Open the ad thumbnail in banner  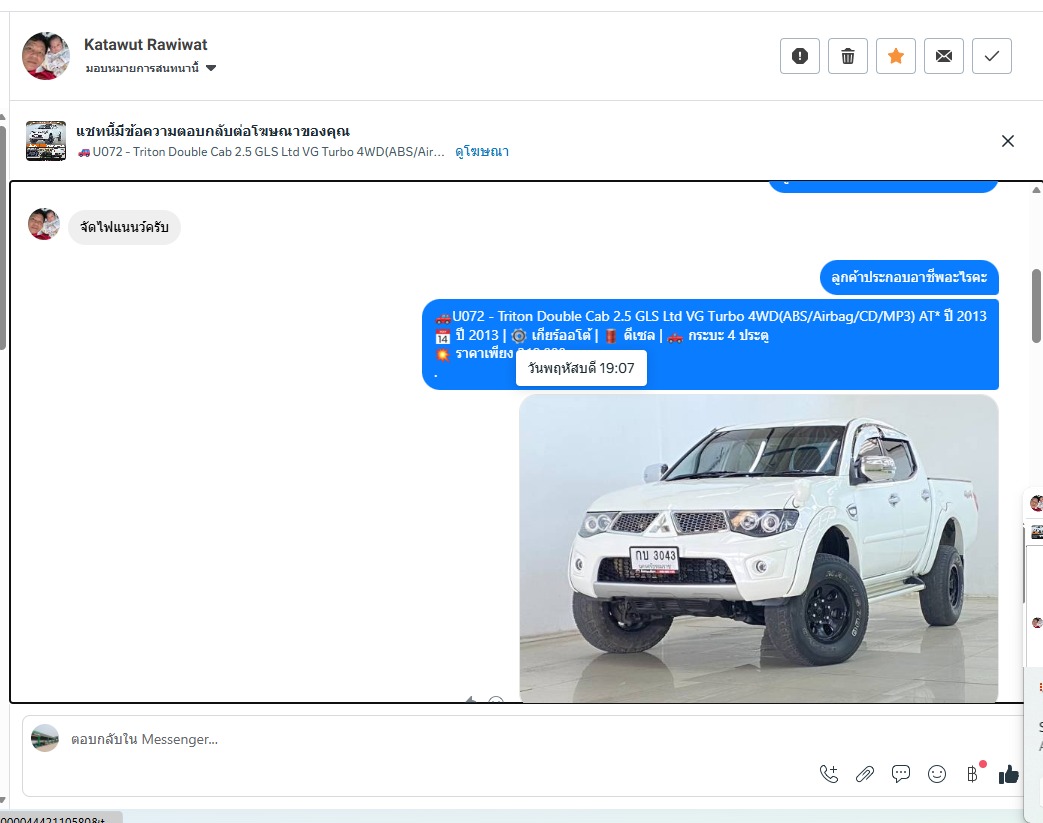(46, 141)
